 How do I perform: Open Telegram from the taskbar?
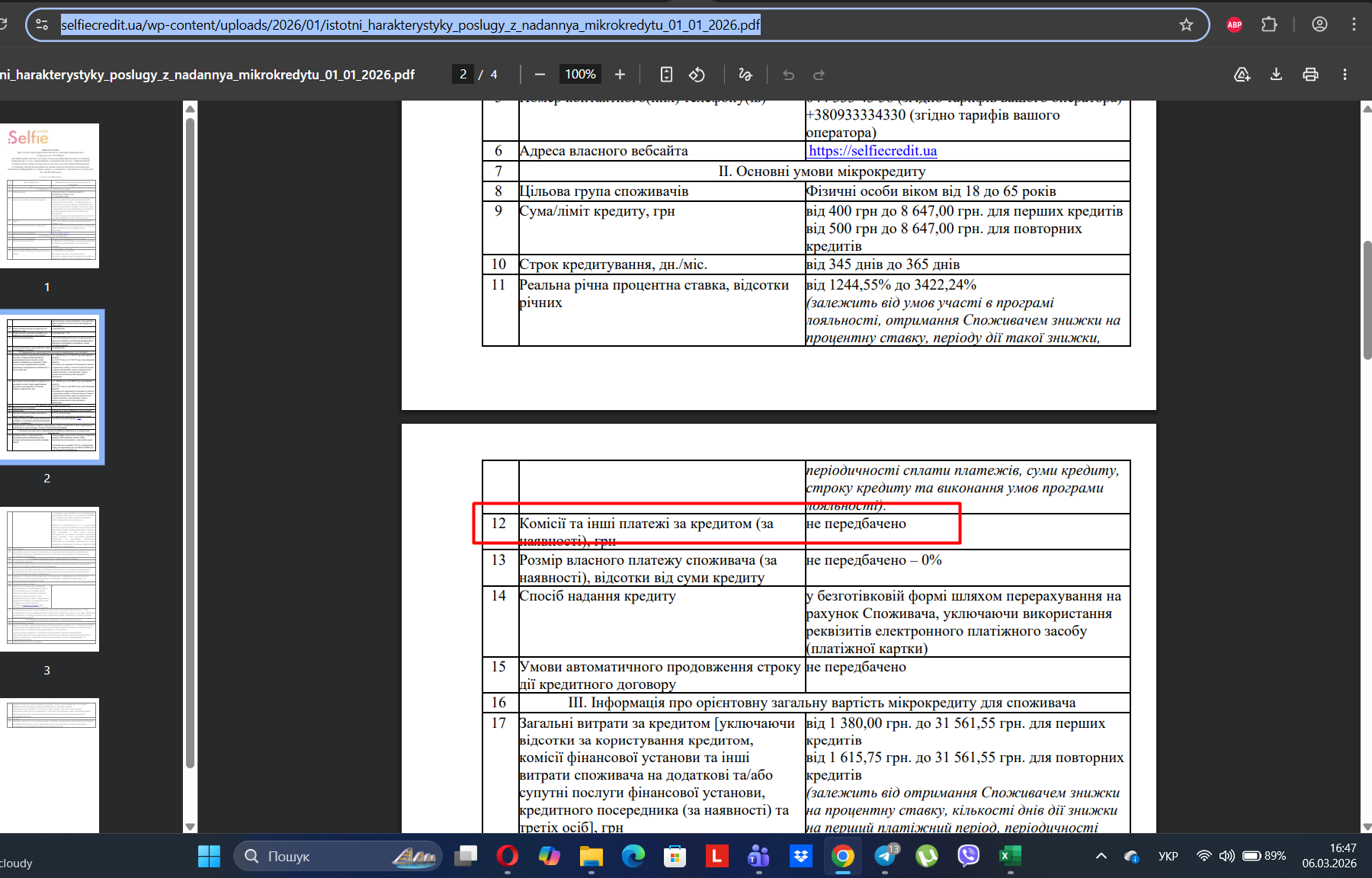pyautogui.click(x=885, y=856)
